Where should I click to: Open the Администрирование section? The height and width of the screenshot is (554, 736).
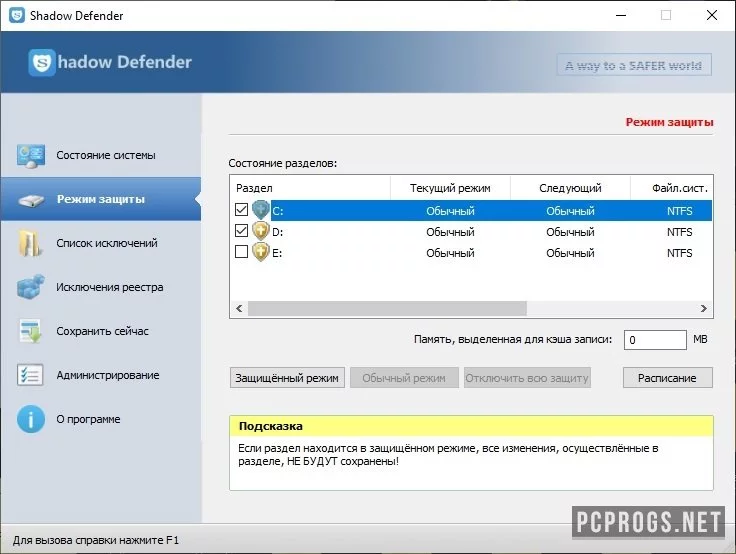point(101,375)
